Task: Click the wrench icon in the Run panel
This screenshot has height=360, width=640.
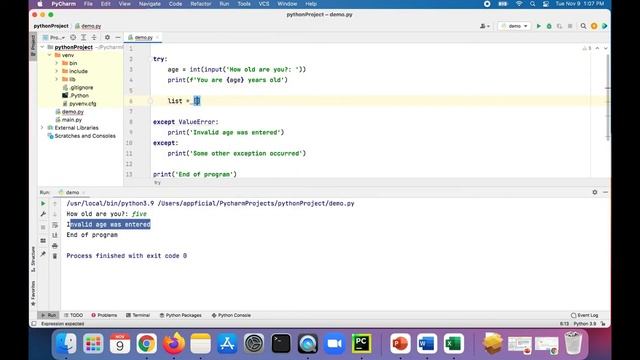Action: point(43,214)
